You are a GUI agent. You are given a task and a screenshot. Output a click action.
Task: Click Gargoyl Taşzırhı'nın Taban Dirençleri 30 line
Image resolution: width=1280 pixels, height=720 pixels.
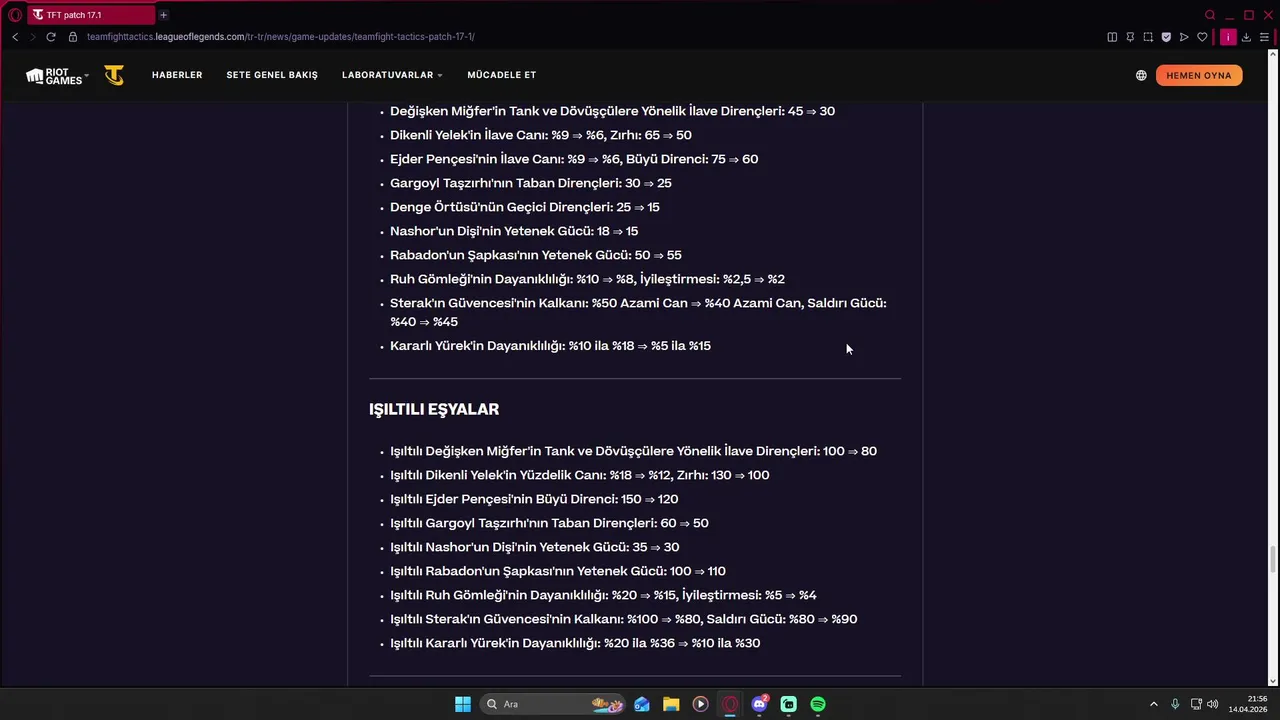coord(531,183)
